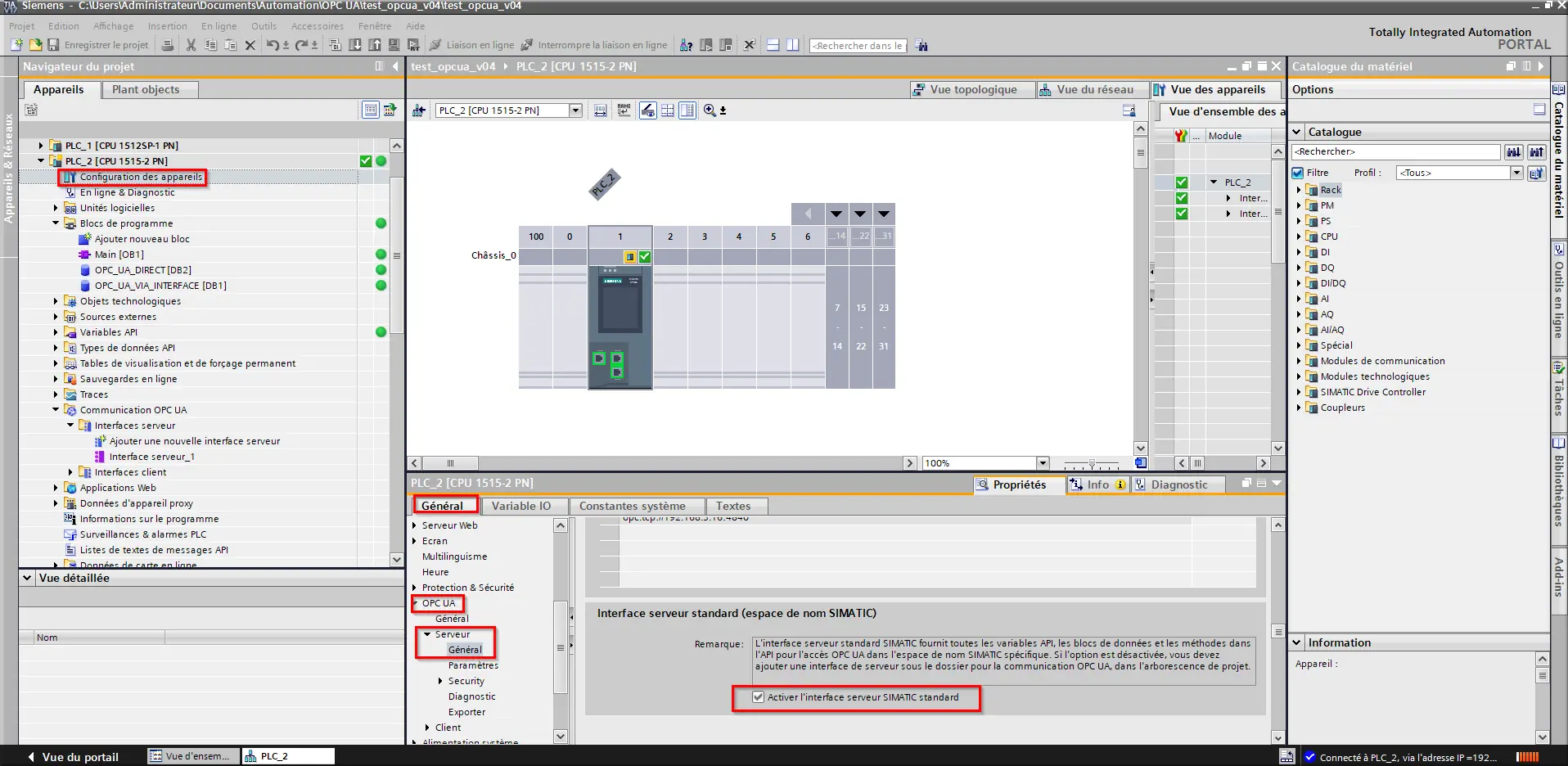This screenshot has height=766, width=1568.
Task: Open the PLC_2 device selection dropdown
Action: (x=575, y=110)
